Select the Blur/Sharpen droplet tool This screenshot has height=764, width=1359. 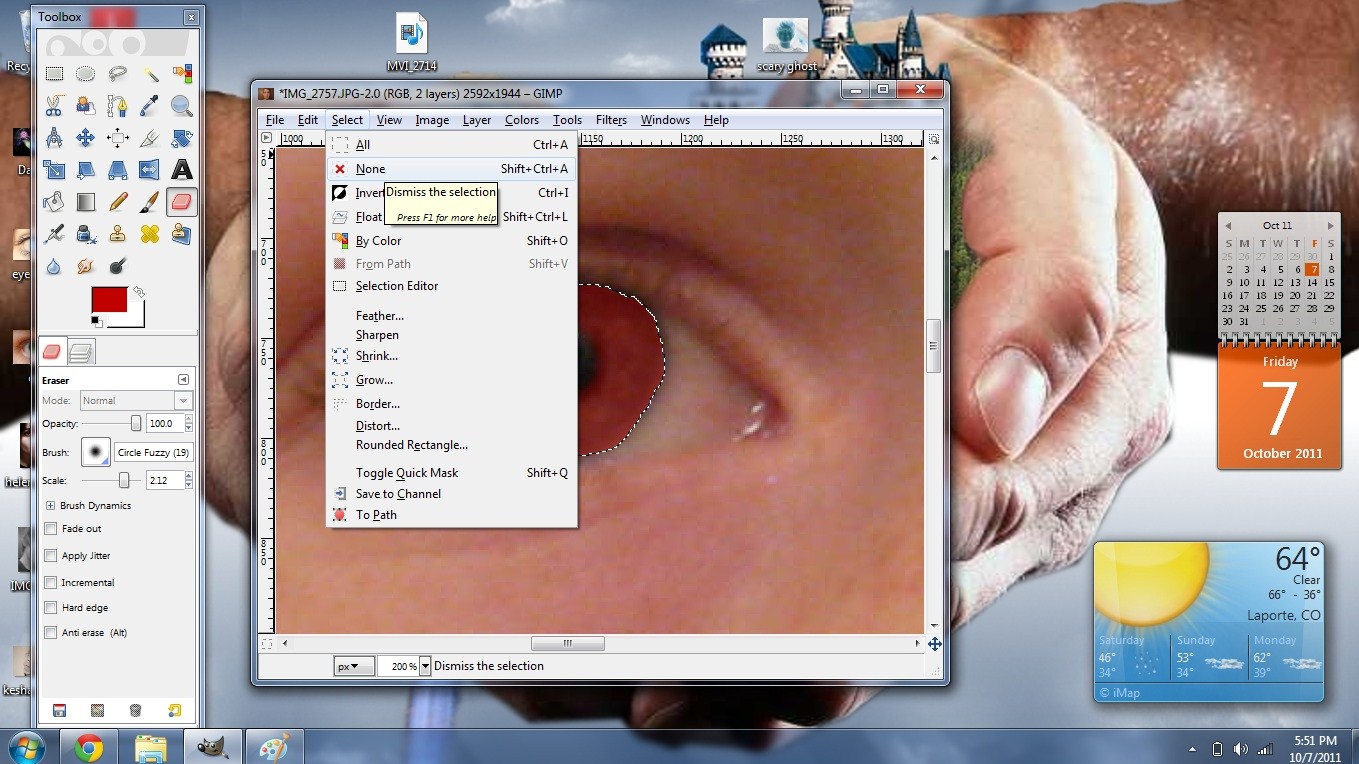[54, 266]
